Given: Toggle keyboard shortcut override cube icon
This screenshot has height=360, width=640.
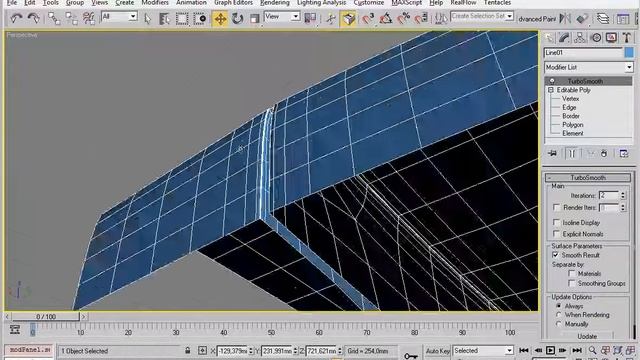Looking at the screenshot, I should point(348,18).
